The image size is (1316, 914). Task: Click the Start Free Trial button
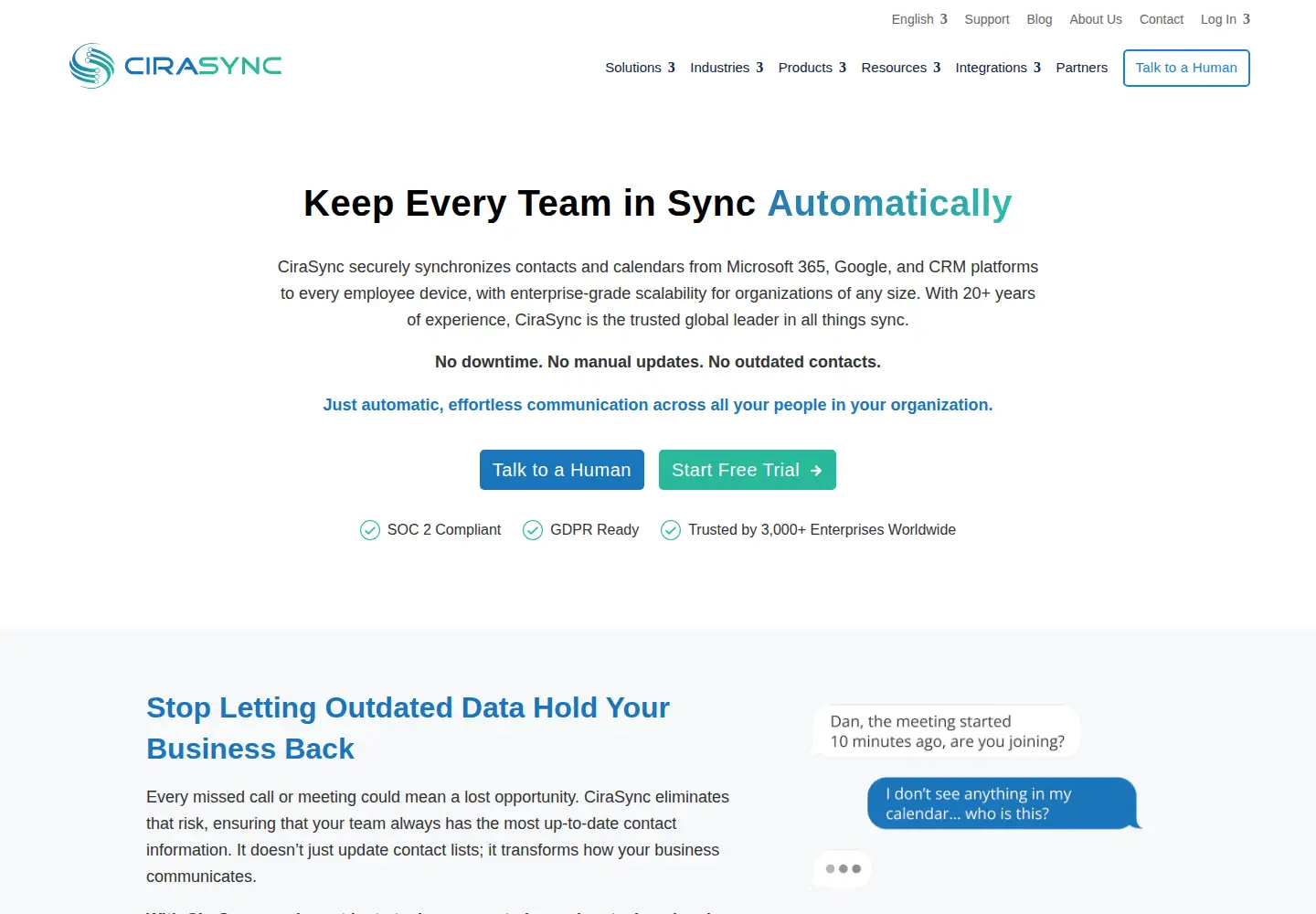pyautogui.click(x=748, y=470)
